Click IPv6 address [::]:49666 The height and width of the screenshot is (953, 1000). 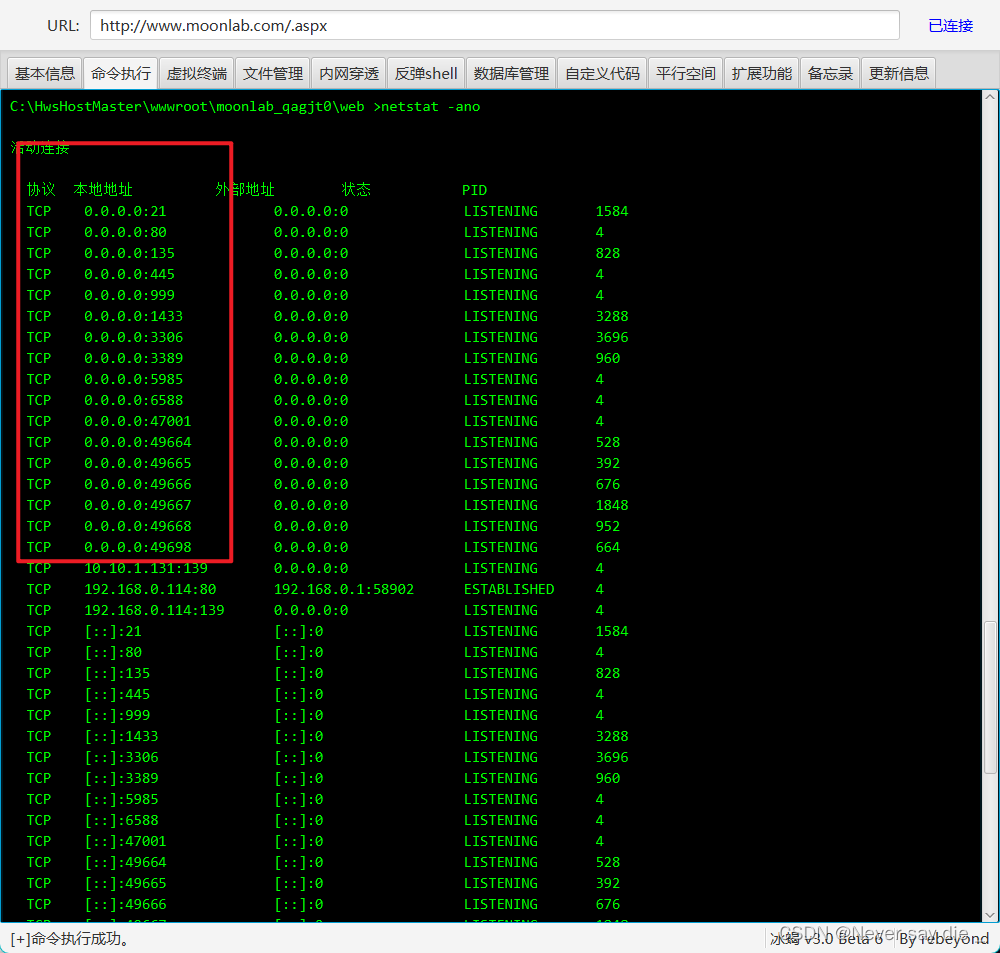pyautogui.click(x=125, y=905)
